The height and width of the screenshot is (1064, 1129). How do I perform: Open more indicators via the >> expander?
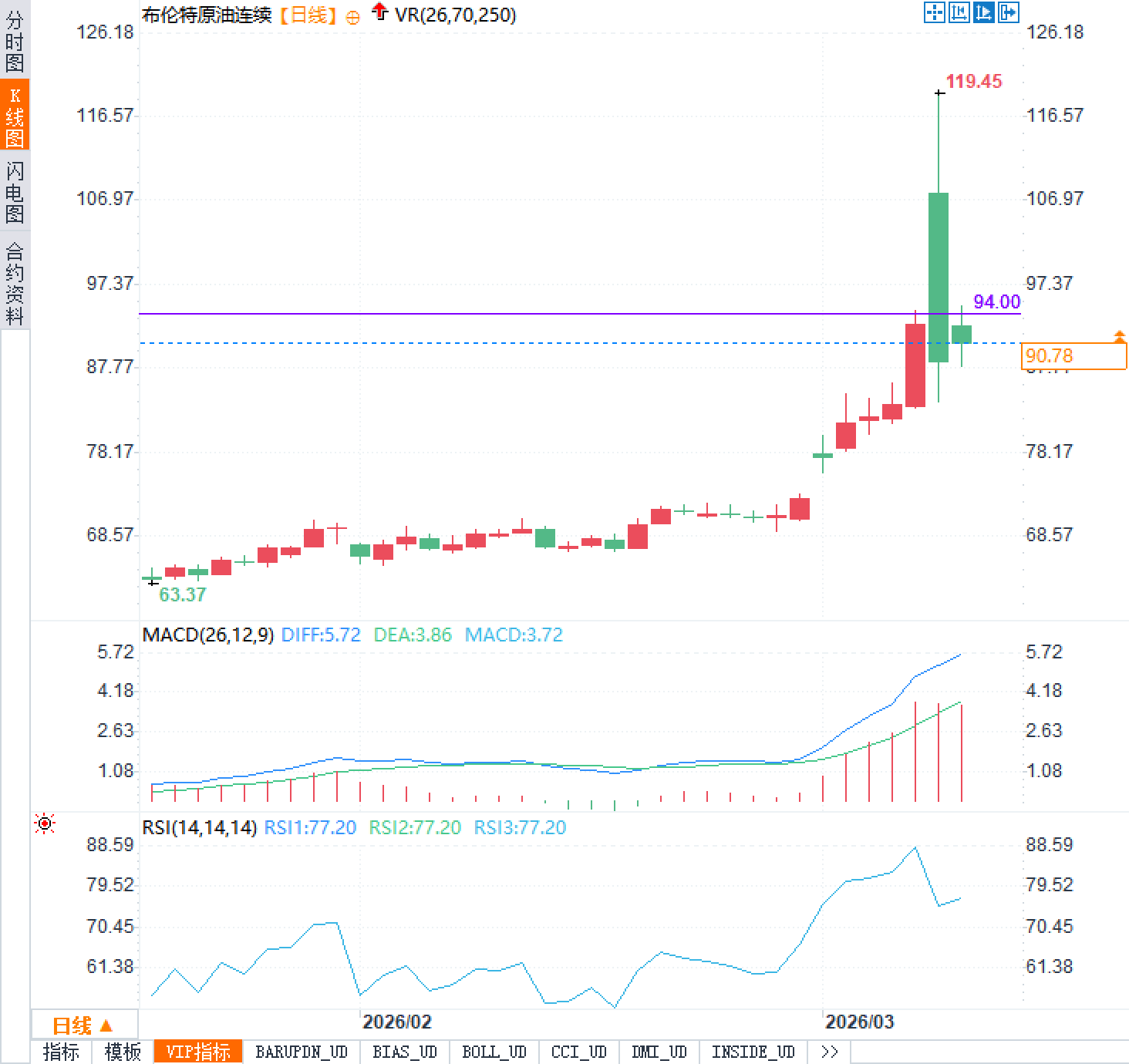(x=829, y=1051)
